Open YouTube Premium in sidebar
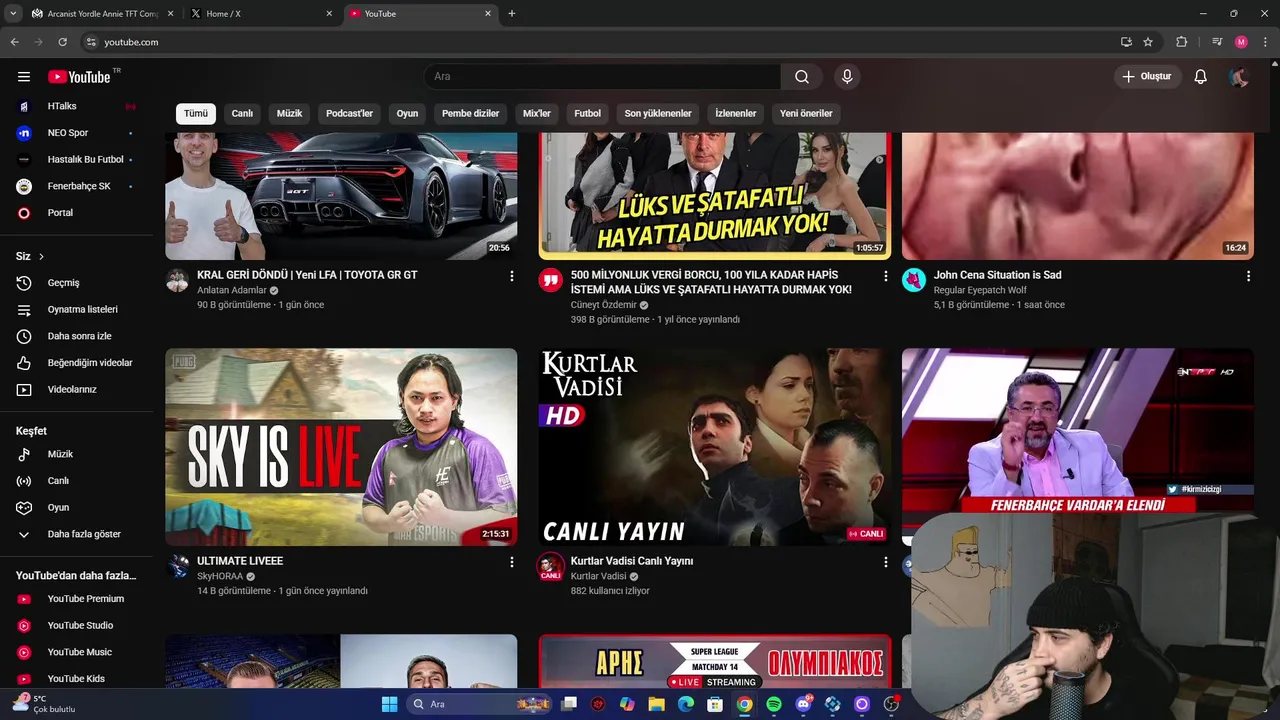 tap(83, 599)
